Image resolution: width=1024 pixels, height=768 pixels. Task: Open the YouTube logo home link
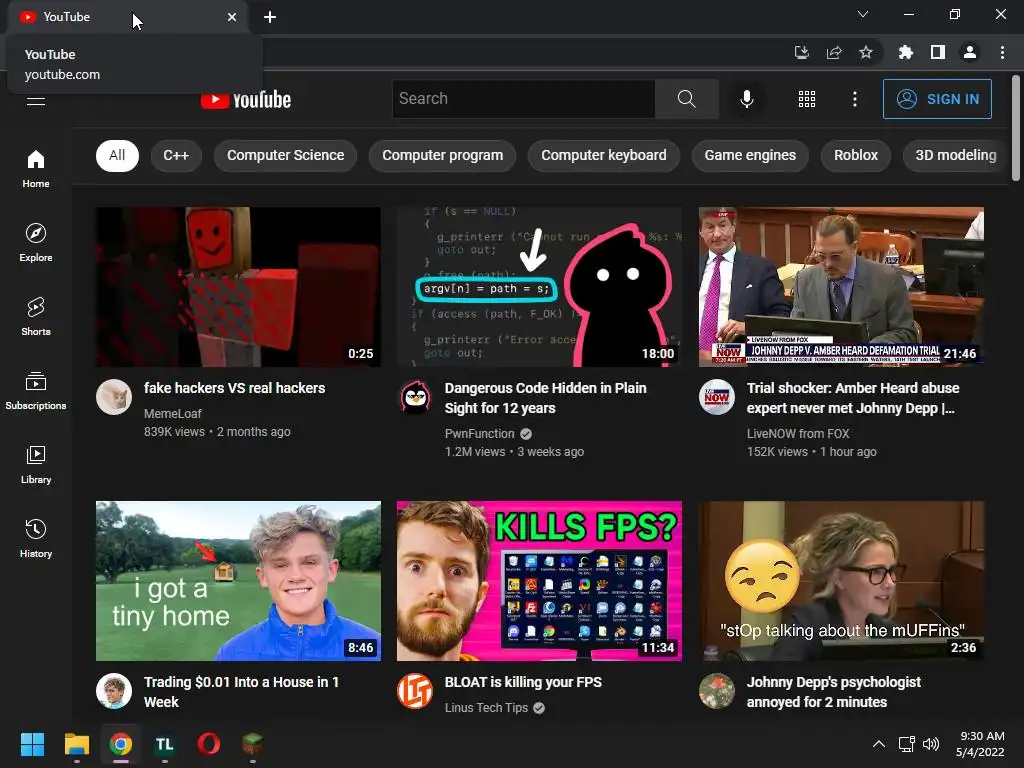[x=246, y=100]
